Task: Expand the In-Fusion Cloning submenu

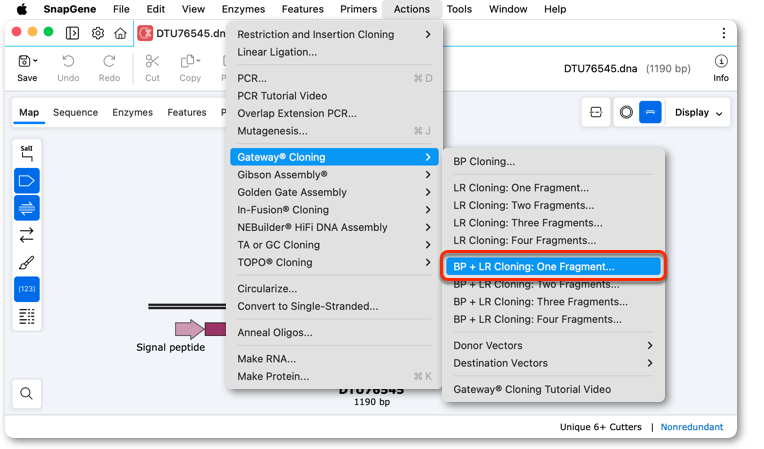Action: tap(334, 210)
